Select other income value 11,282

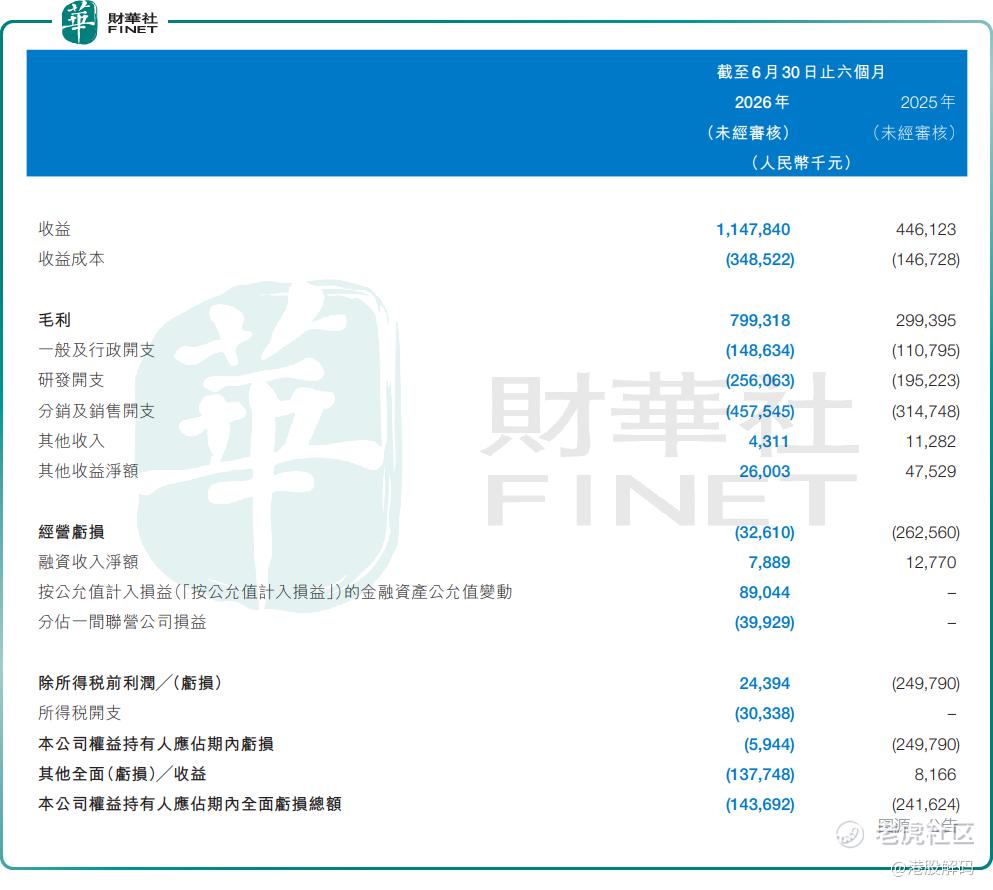coord(930,442)
